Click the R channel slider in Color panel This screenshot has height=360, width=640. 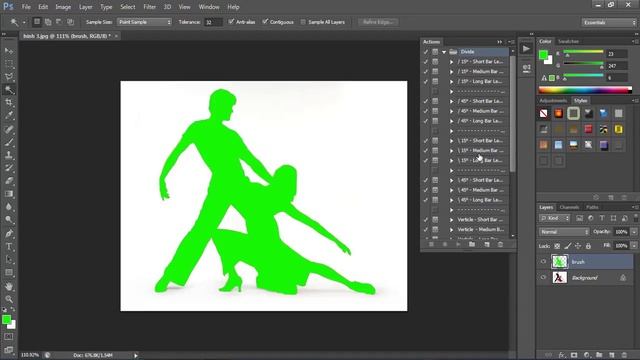583,53
